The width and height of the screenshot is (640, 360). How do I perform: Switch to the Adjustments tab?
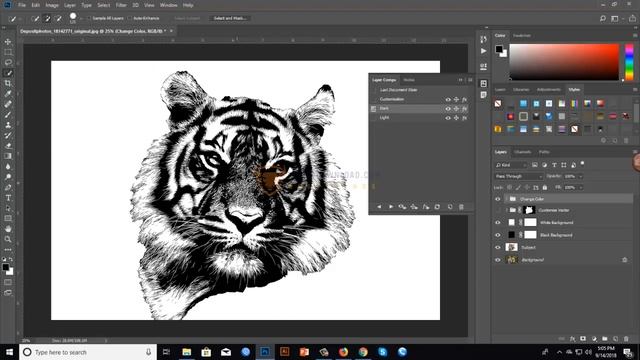(x=549, y=89)
